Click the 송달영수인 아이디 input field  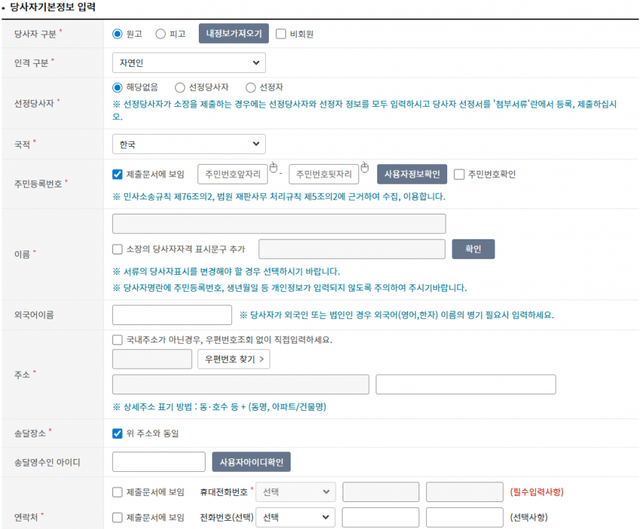pos(159,462)
